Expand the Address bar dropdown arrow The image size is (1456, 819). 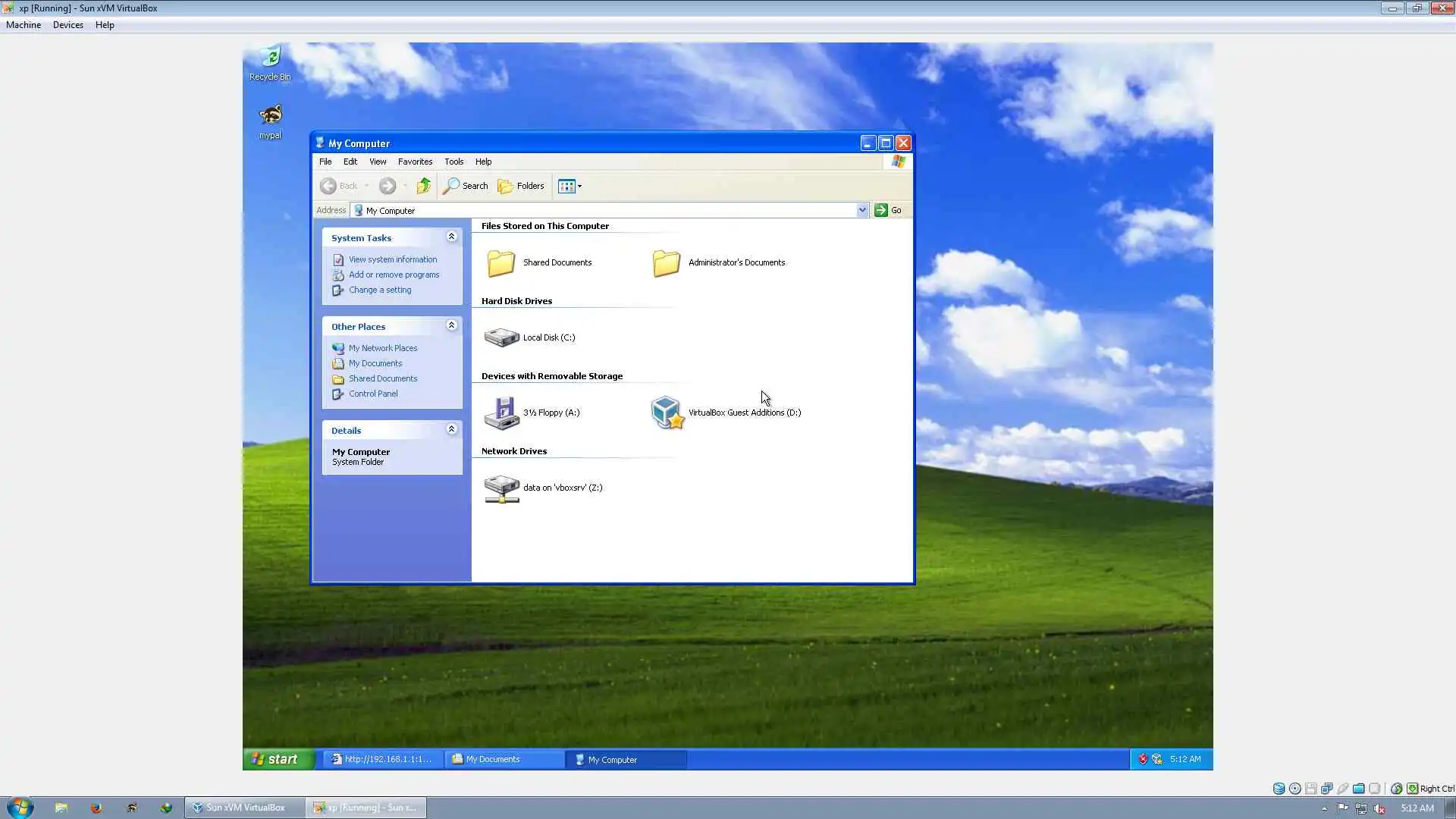click(x=862, y=210)
